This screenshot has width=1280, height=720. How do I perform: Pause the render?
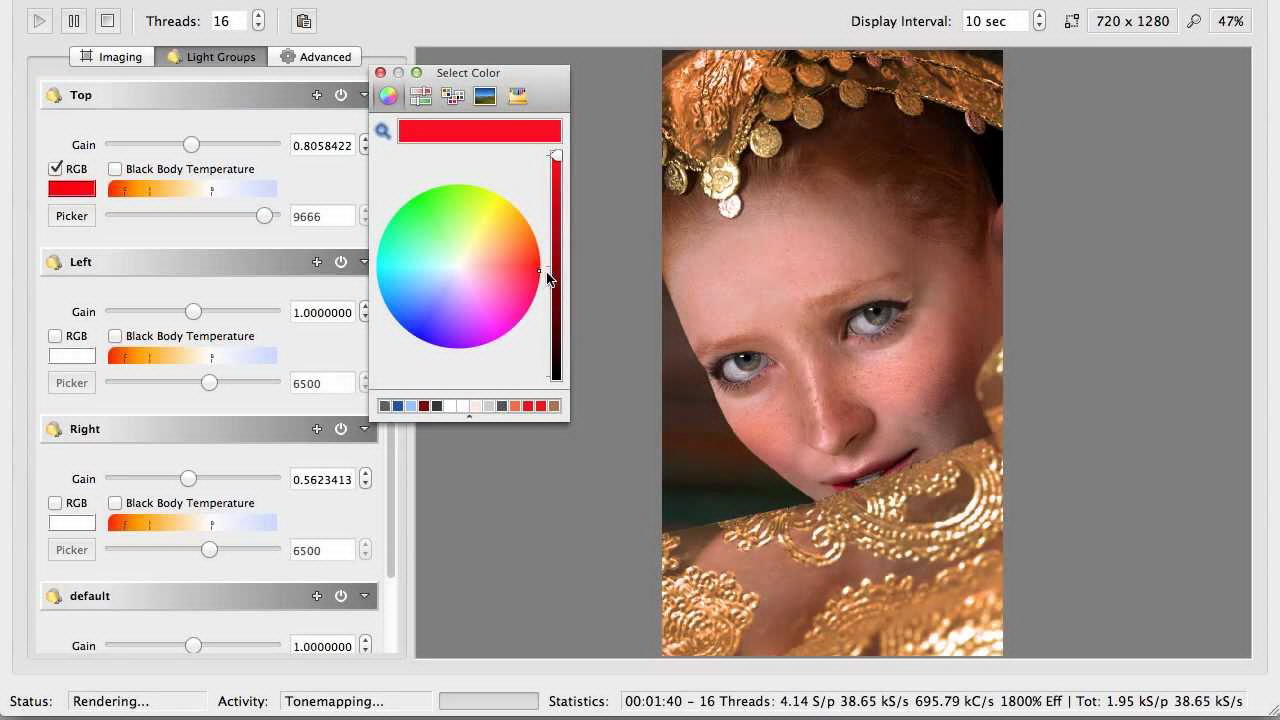click(73, 21)
